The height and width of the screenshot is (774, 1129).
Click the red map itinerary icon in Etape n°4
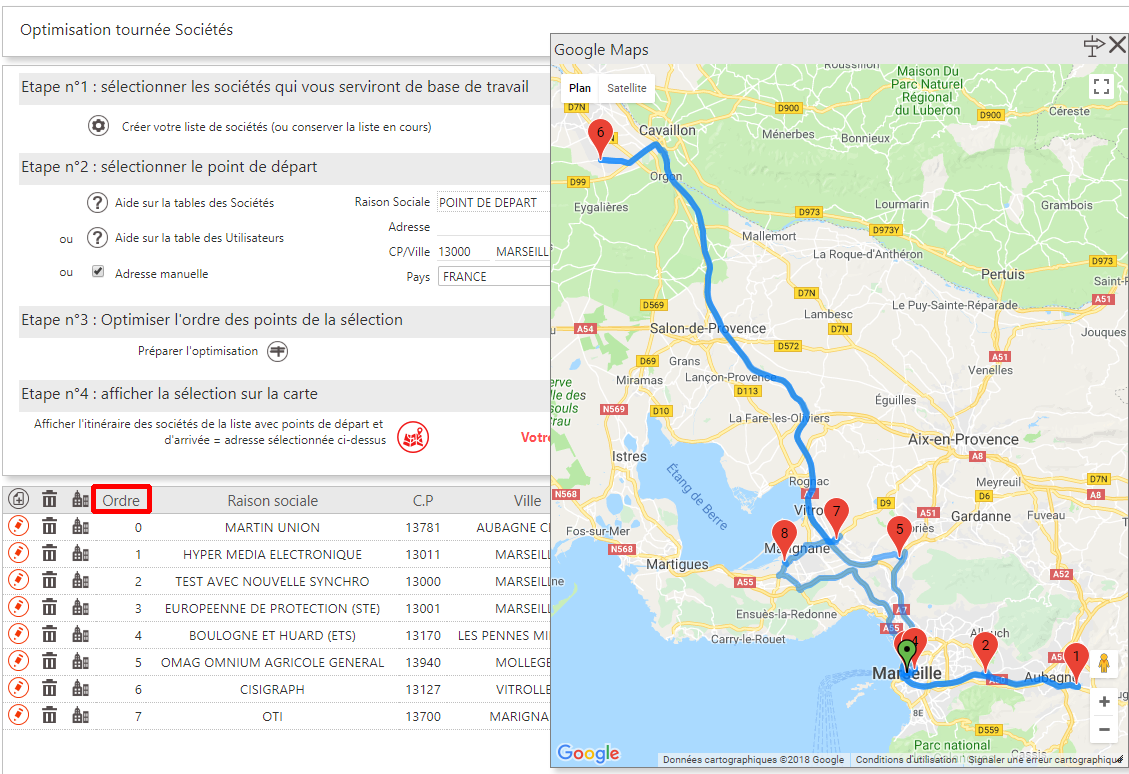click(x=413, y=437)
